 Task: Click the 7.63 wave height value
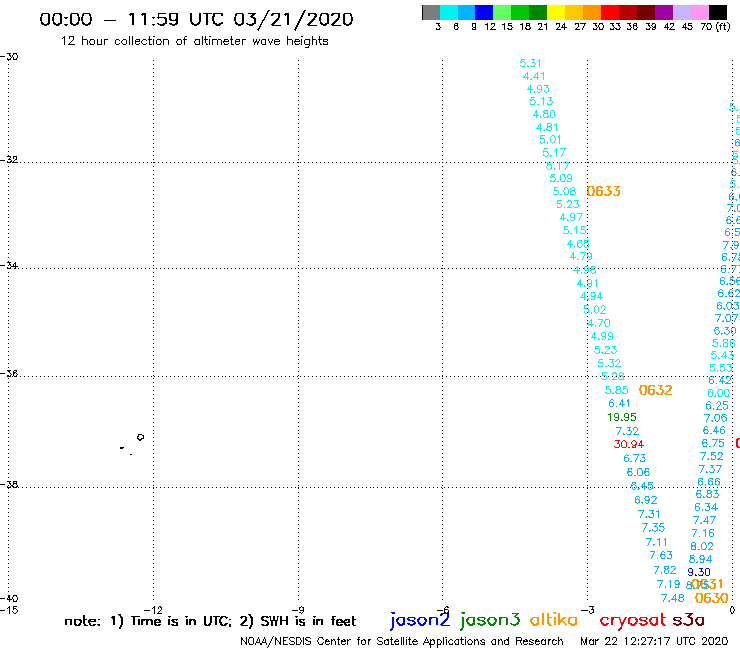661,555
